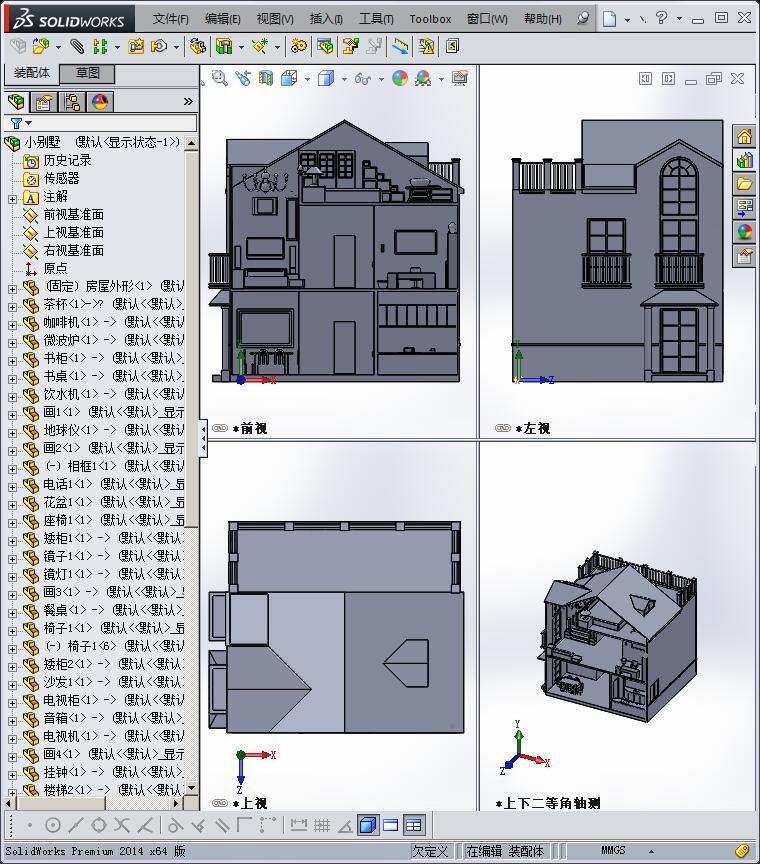This screenshot has width=760, height=864.
Task: Open the 视图(V) menu
Action: [x=275, y=19]
